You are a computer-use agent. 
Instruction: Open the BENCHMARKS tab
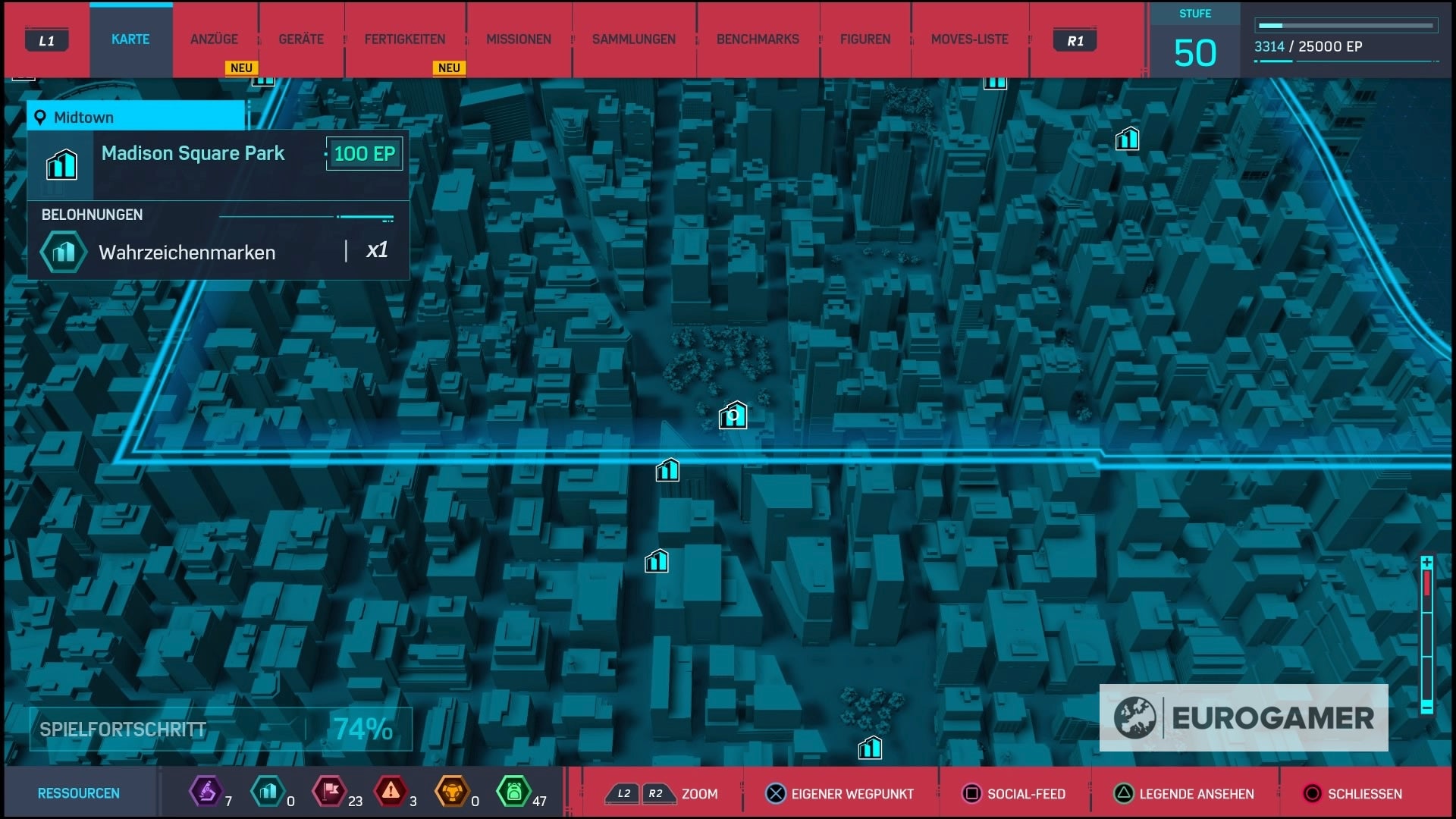[x=758, y=39]
